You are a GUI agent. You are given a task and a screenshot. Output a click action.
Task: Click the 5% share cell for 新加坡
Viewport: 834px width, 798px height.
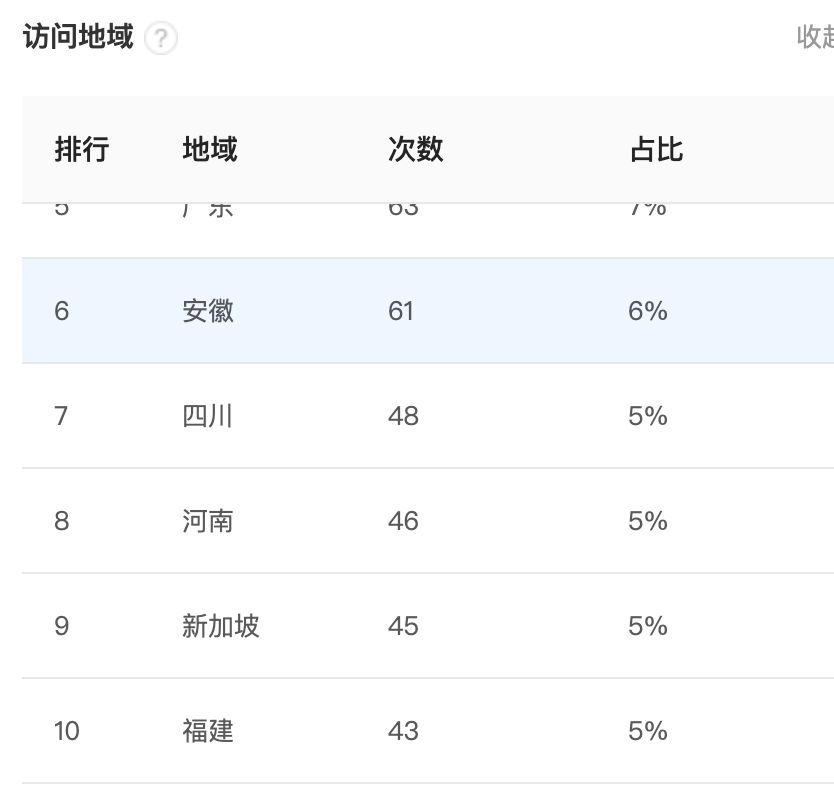[647, 626]
